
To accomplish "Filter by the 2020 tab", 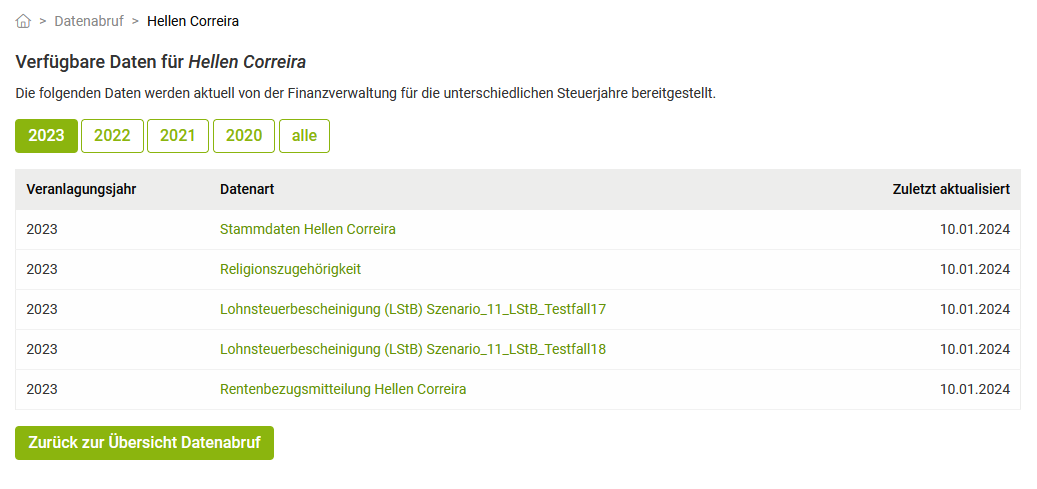I will click(x=244, y=136).
